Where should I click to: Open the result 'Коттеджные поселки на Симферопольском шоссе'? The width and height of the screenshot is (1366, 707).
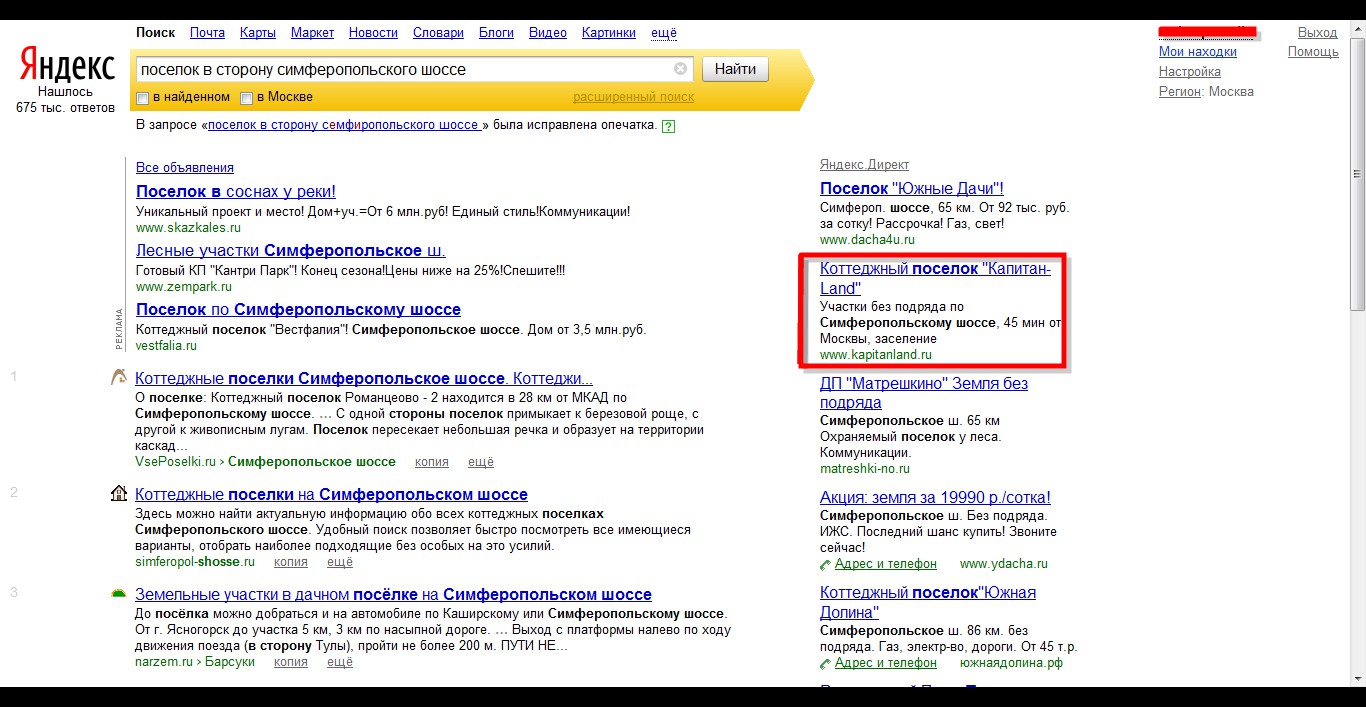click(x=331, y=494)
